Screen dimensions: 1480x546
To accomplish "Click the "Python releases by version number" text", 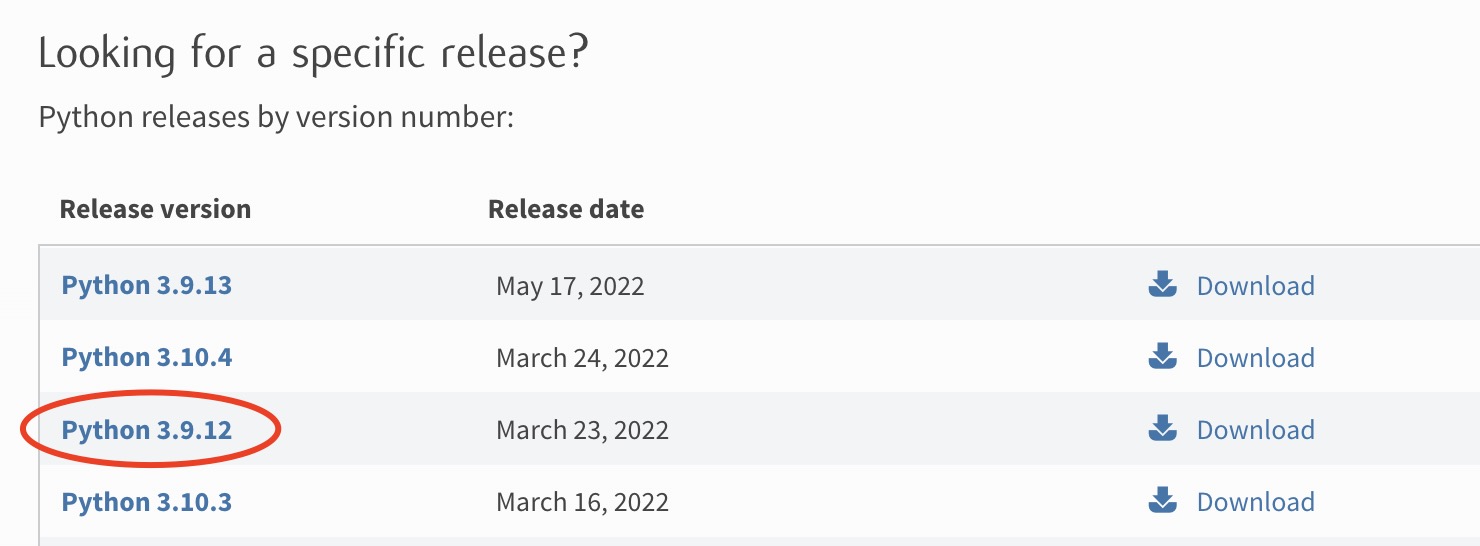I will 276,118.
